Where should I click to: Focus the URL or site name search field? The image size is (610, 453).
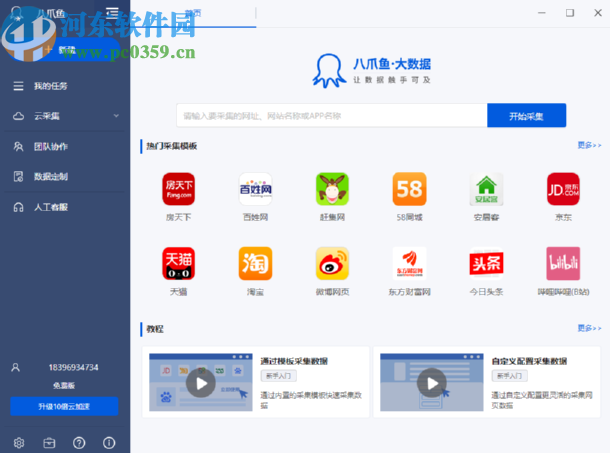pyautogui.click(x=331, y=116)
